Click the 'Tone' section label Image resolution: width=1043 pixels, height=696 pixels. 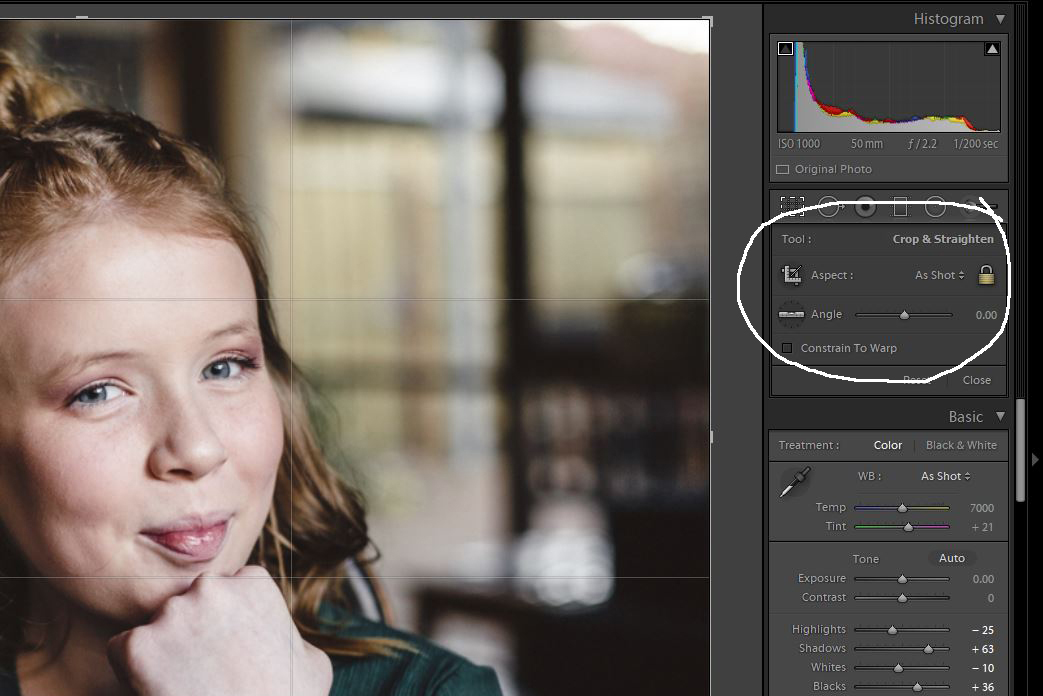click(865, 559)
